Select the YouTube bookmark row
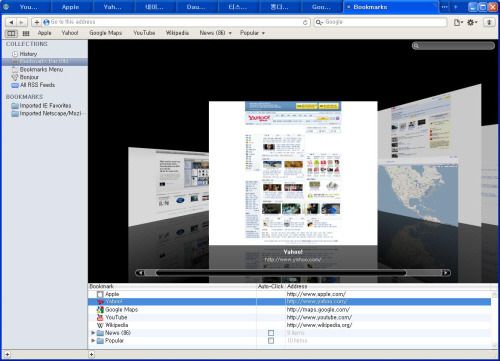The height and width of the screenshot is (361, 500). coord(289,317)
